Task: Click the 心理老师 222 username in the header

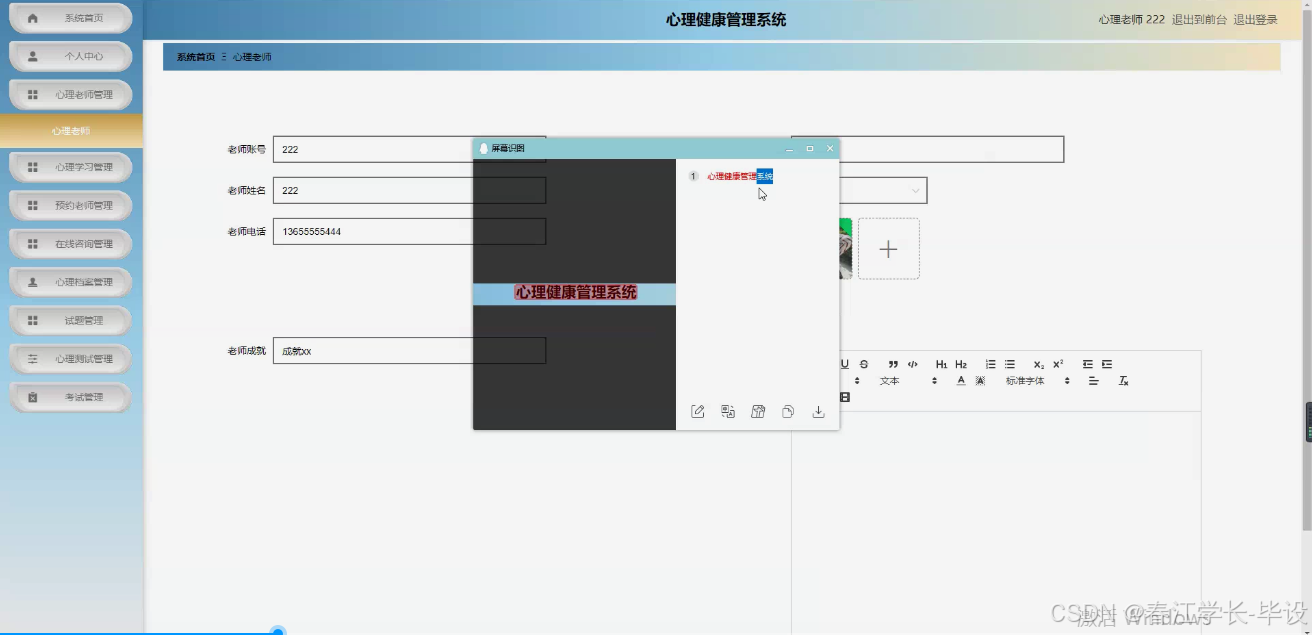Action: tap(1131, 19)
